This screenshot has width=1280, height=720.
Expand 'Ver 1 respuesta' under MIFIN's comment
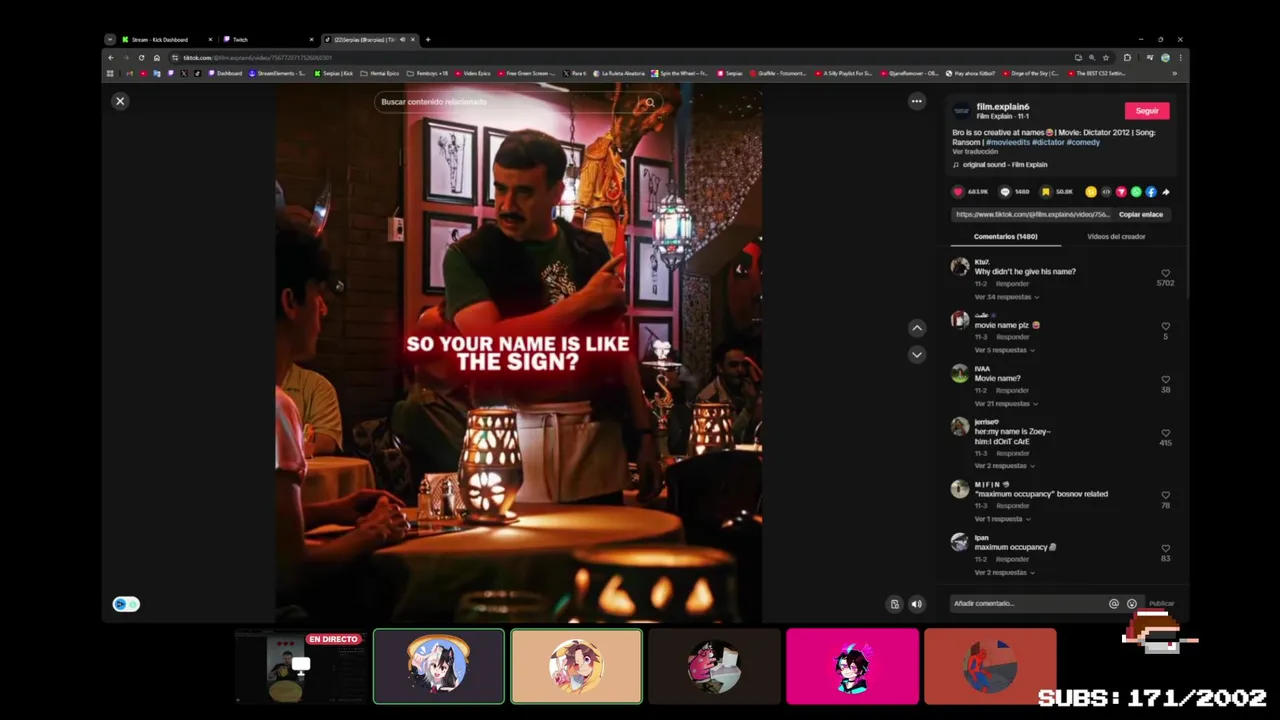[x=1003, y=519]
